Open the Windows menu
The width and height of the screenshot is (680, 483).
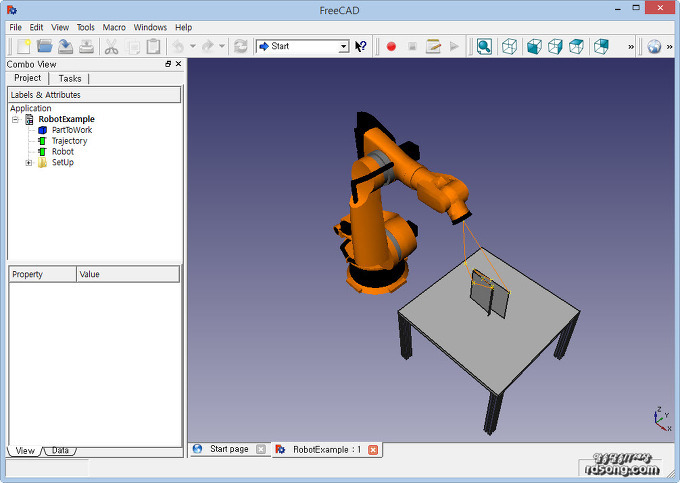coord(150,27)
